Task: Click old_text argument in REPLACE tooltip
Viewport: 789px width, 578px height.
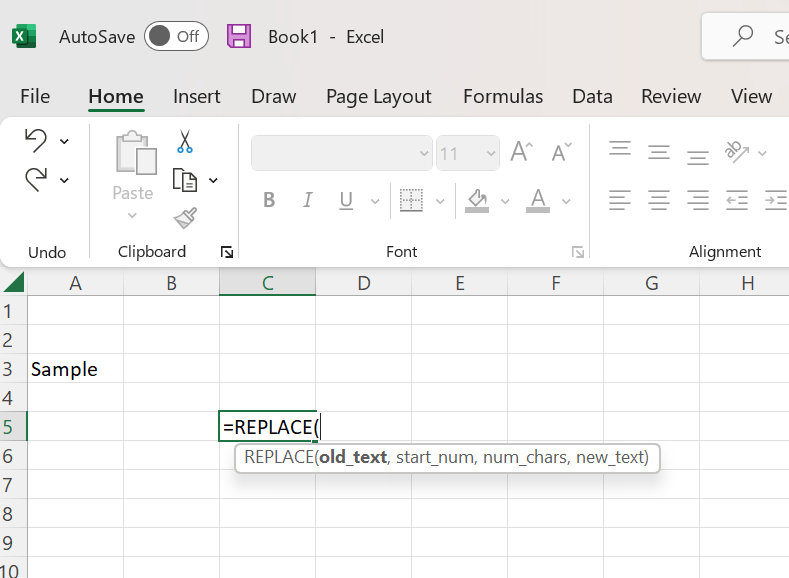Action: coord(352,458)
